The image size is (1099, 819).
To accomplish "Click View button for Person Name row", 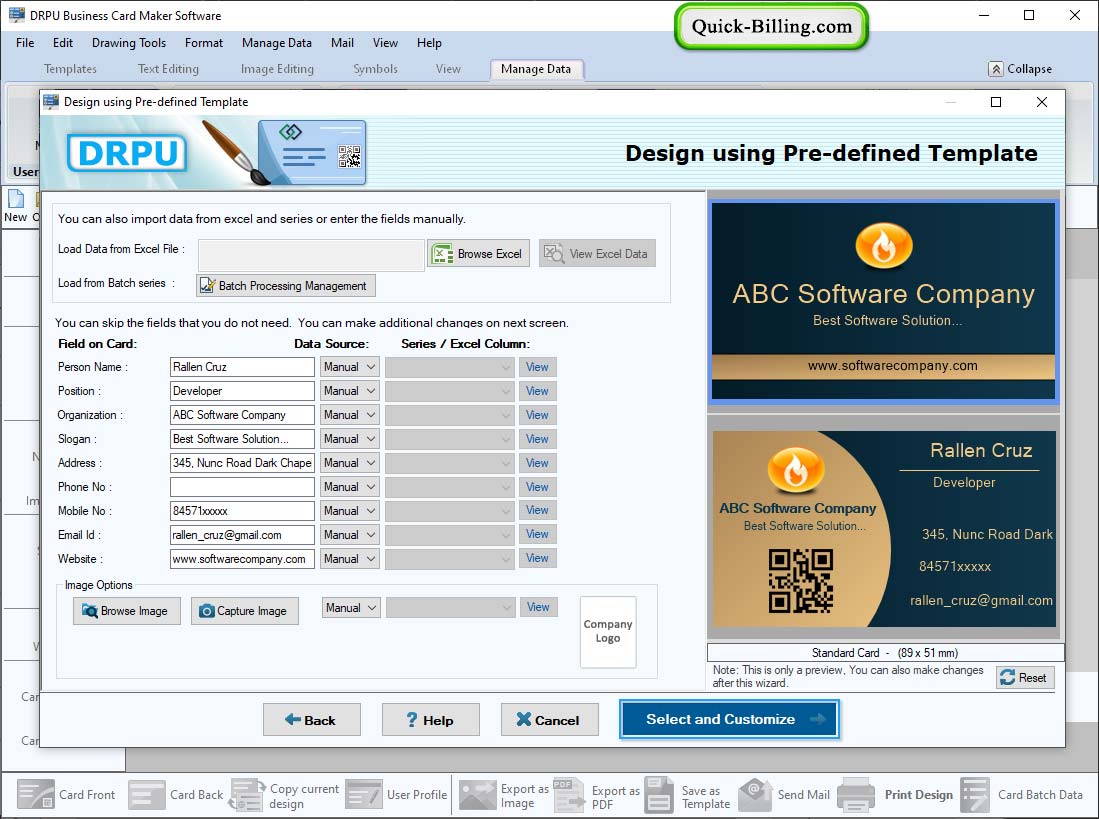I will tap(538, 367).
